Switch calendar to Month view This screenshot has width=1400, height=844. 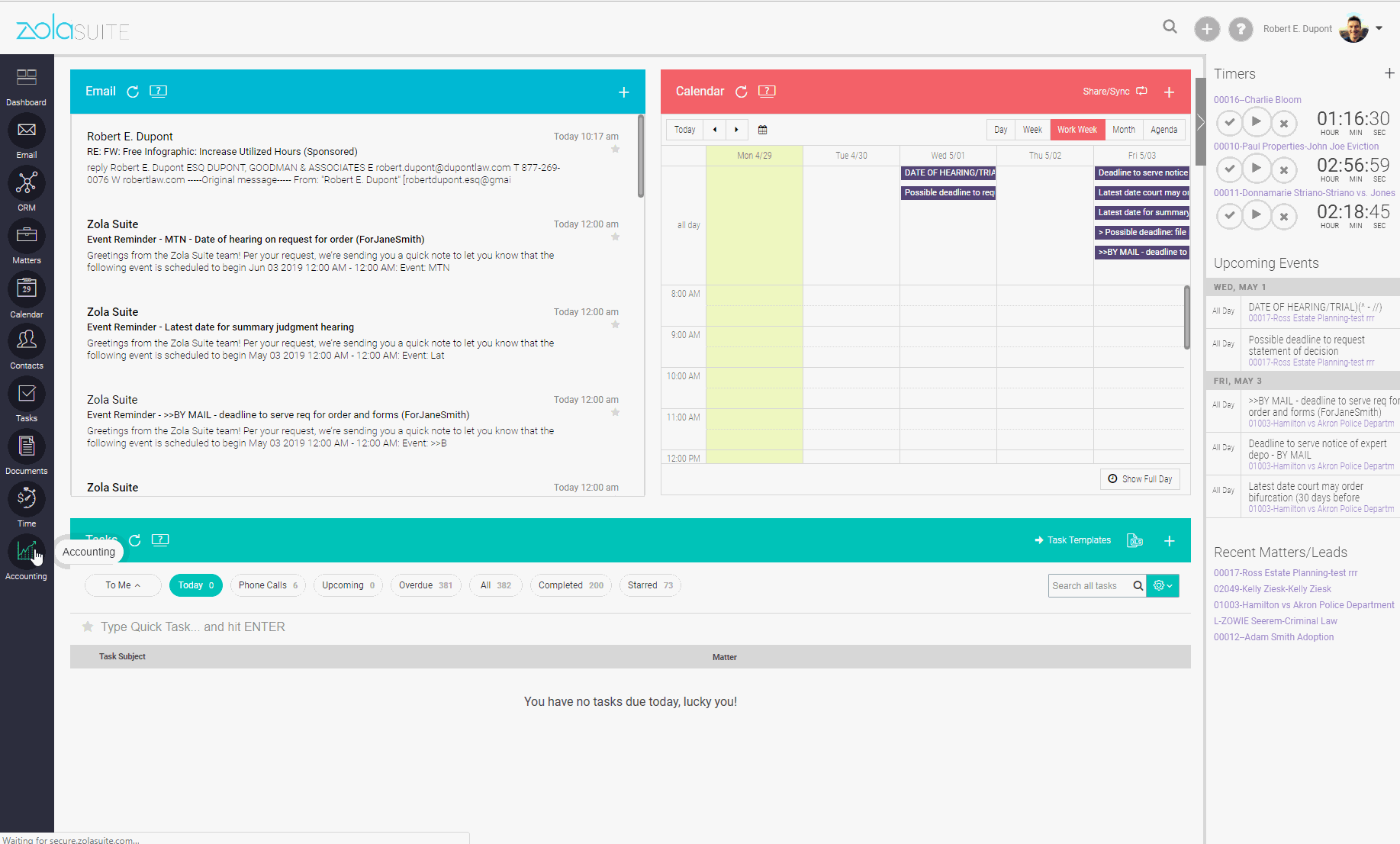(1124, 130)
